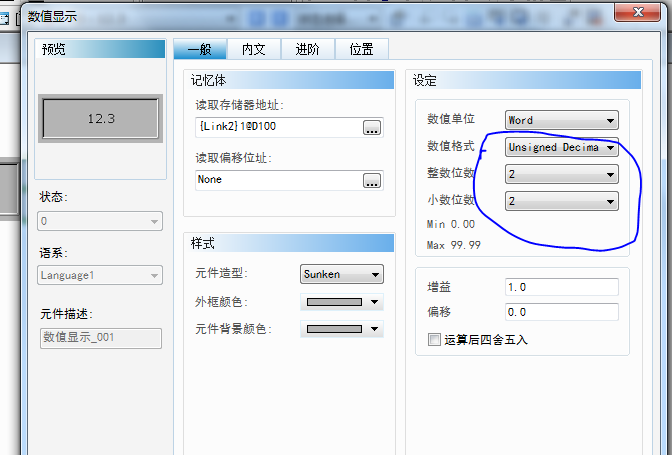The image size is (672, 455).
Task: Click the 增益 input field
Action: tap(561, 287)
